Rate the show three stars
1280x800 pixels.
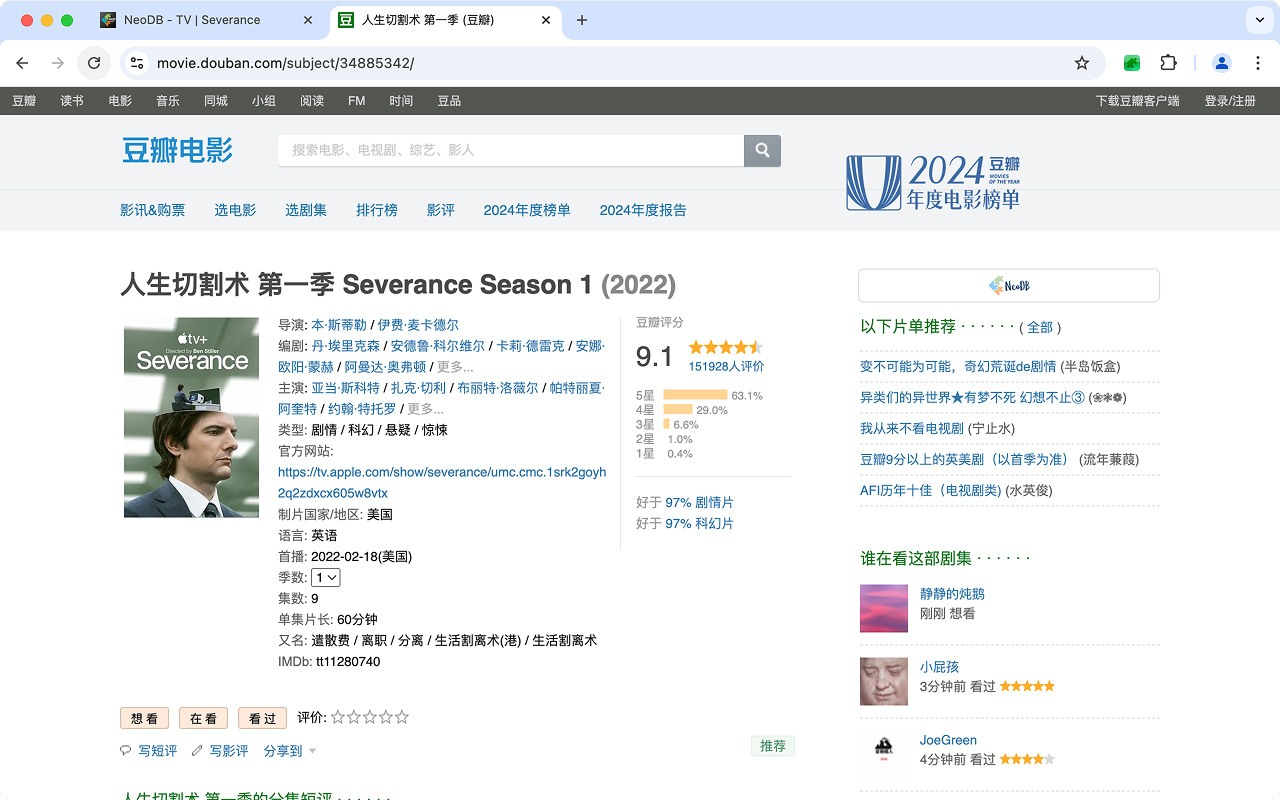click(370, 717)
